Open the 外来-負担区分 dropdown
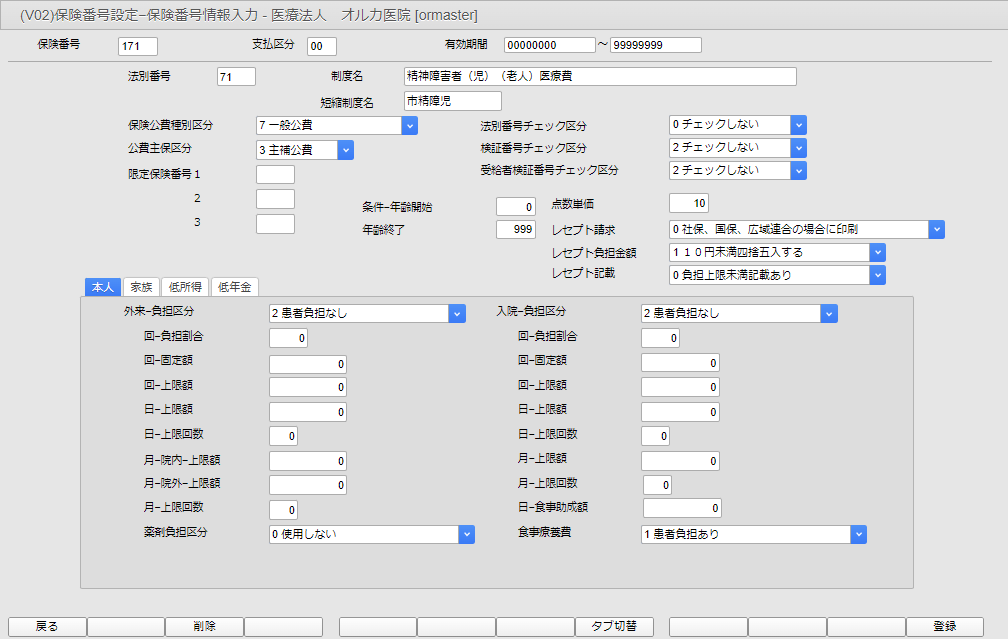Viewport: 1008px width, 639px height. pos(457,313)
